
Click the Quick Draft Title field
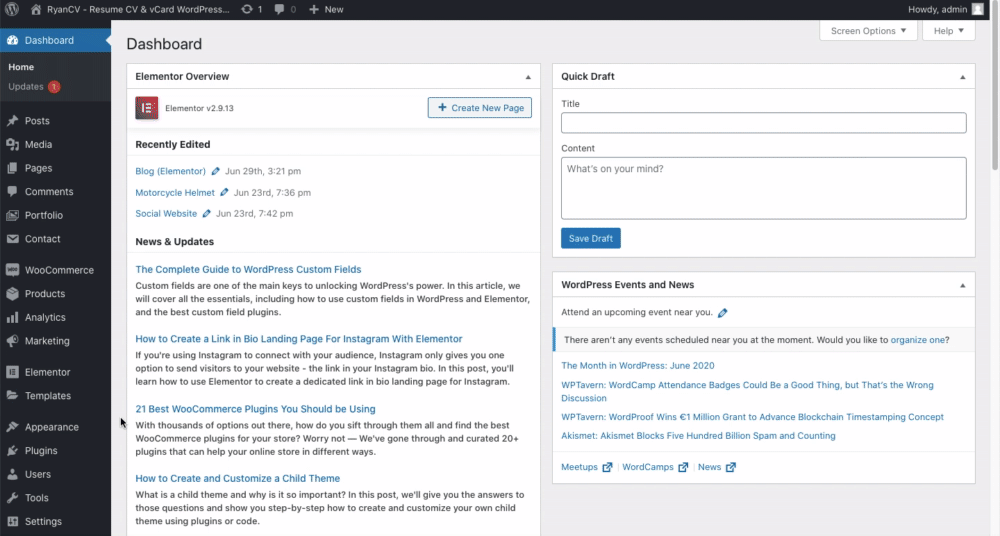point(763,123)
